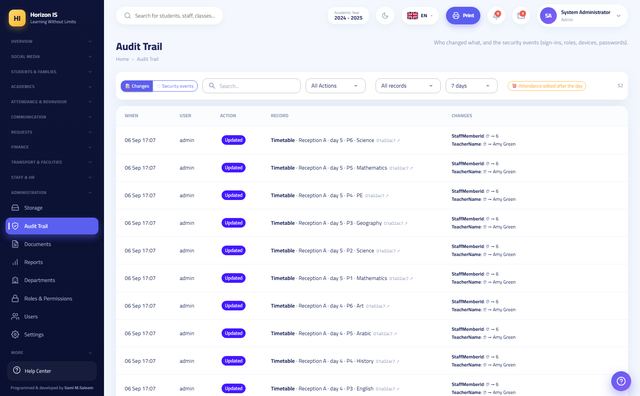Expand the Overview sidebar section

tap(51, 41)
